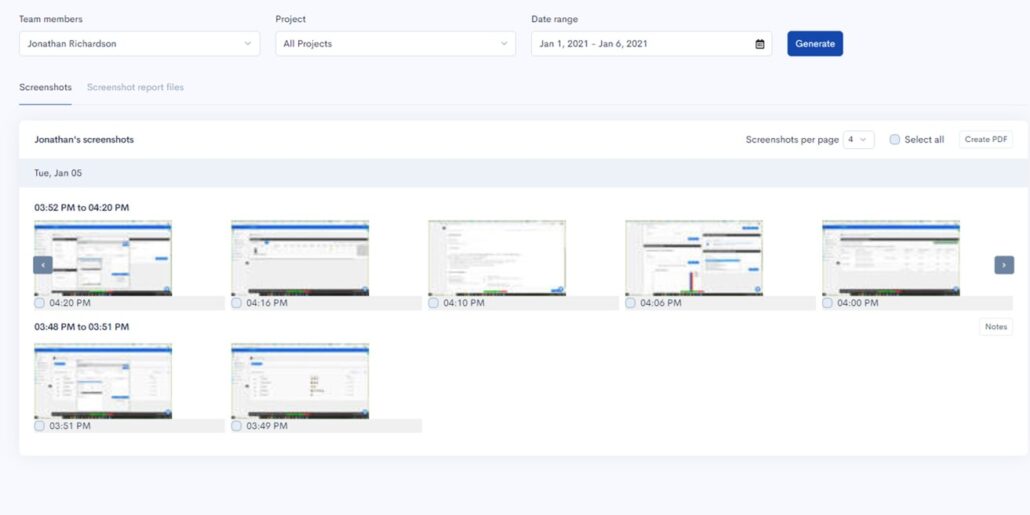Click the next screenshots arrow

coord(1004,265)
